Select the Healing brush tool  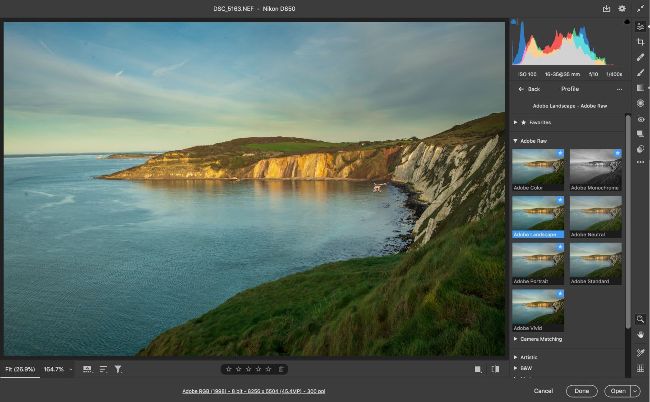640,57
